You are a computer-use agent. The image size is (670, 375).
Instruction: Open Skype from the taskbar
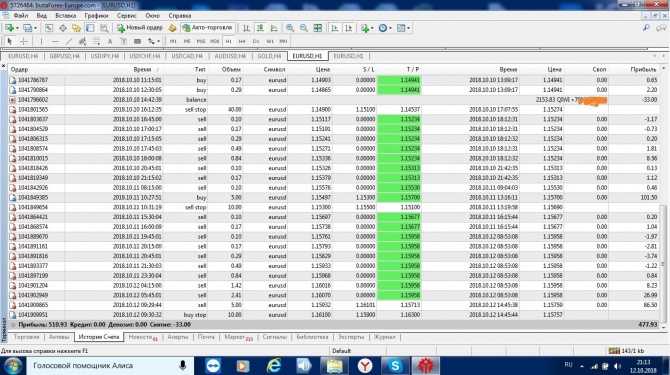click(395, 366)
